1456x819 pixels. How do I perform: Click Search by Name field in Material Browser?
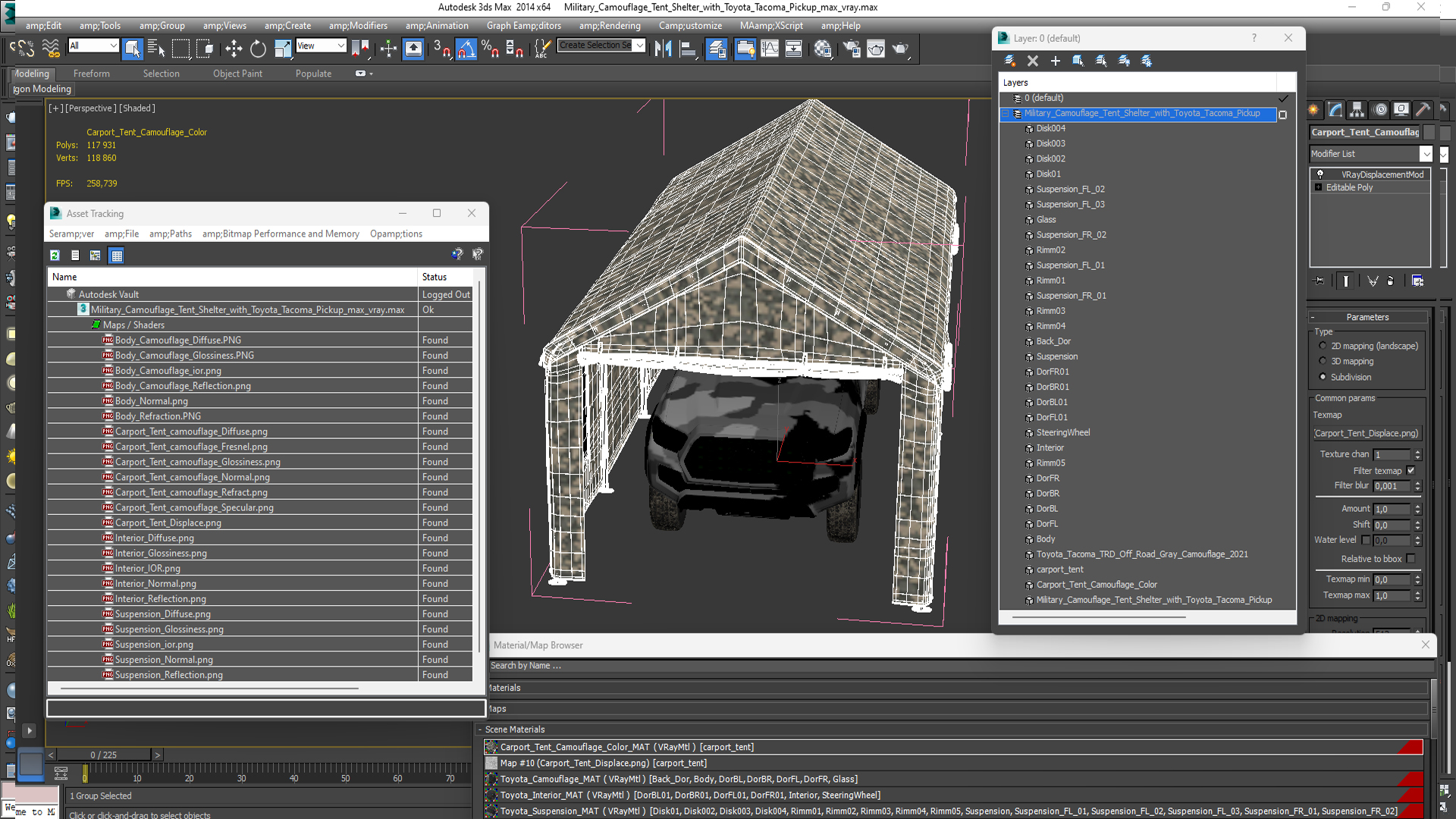pyautogui.click(x=960, y=666)
